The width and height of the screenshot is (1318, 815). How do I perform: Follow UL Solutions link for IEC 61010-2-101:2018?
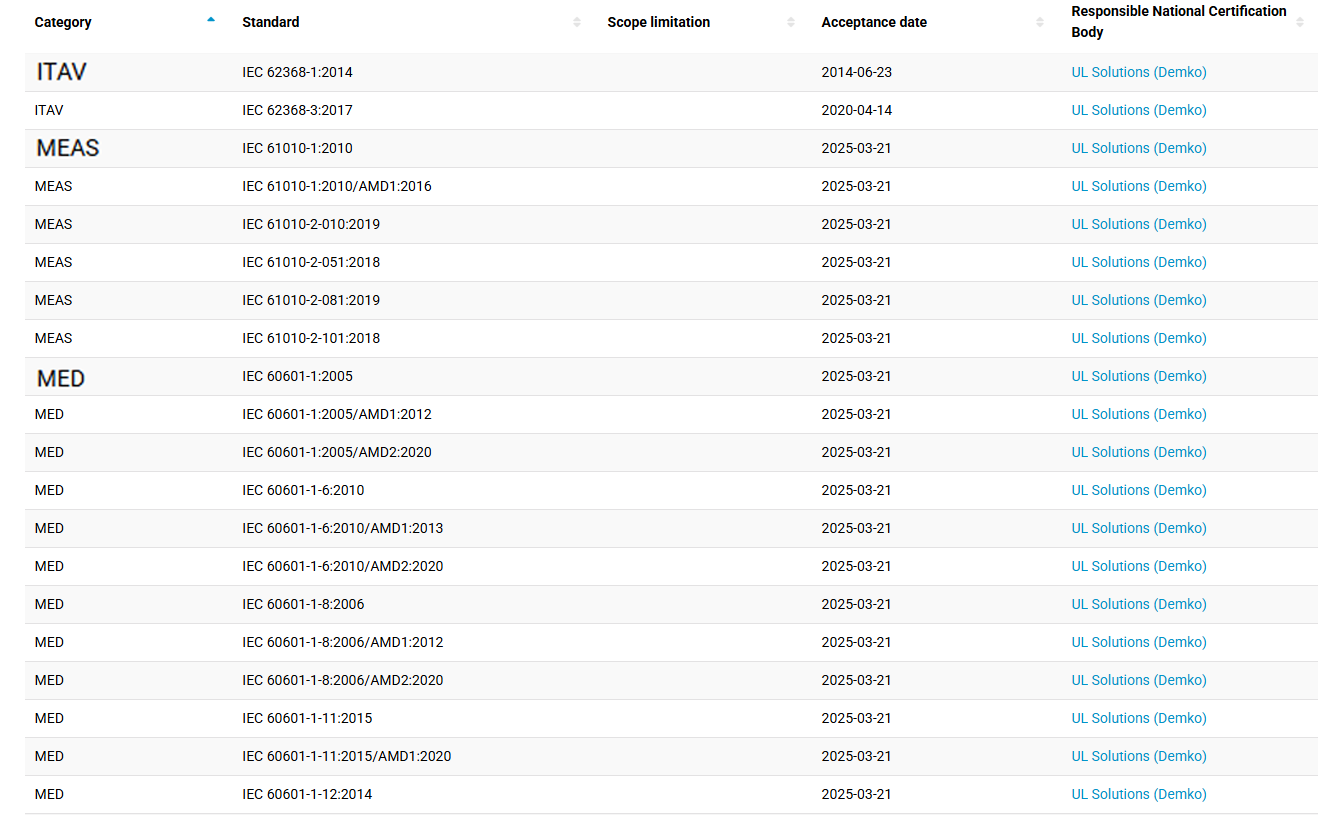coord(1138,338)
